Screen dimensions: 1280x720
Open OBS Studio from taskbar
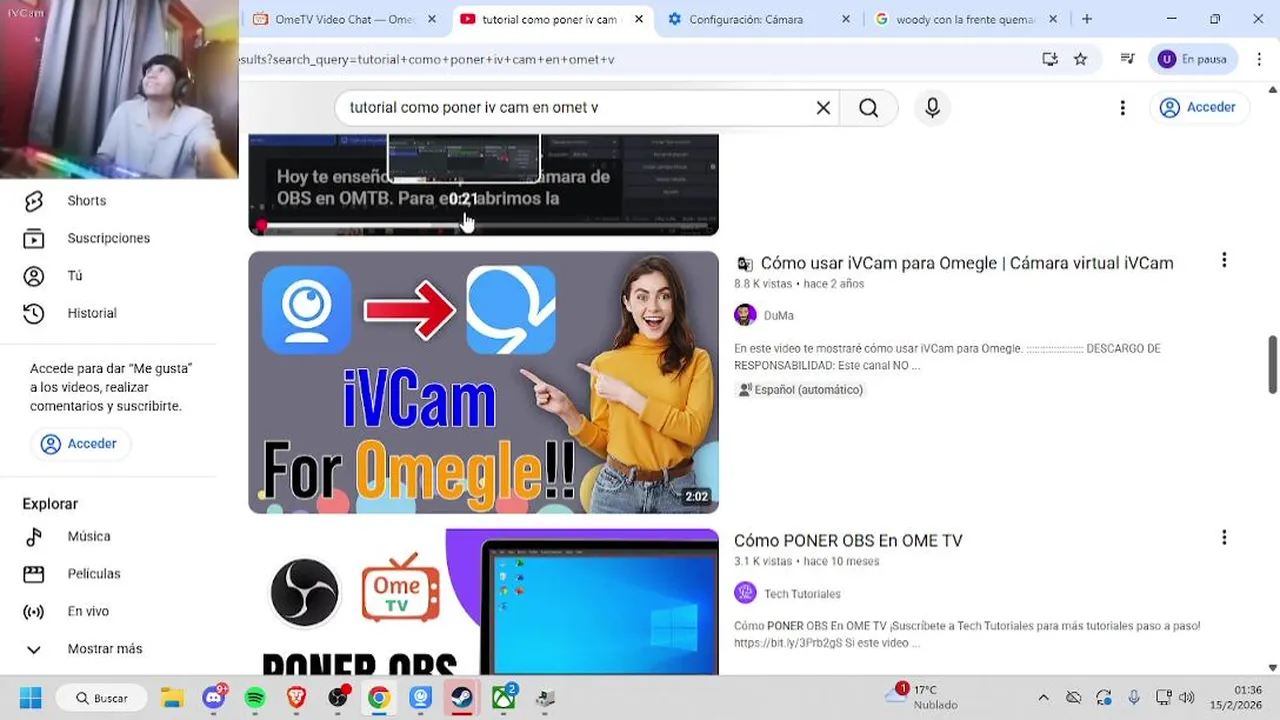pyautogui.click(x=338, y=698)
